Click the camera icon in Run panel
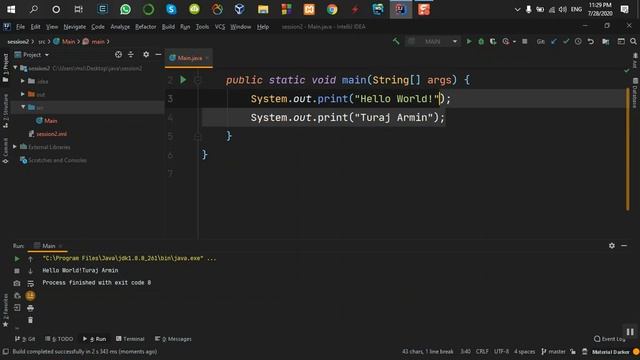The width and height of the screenshot is (640, 360). click(x=17, y=283)
